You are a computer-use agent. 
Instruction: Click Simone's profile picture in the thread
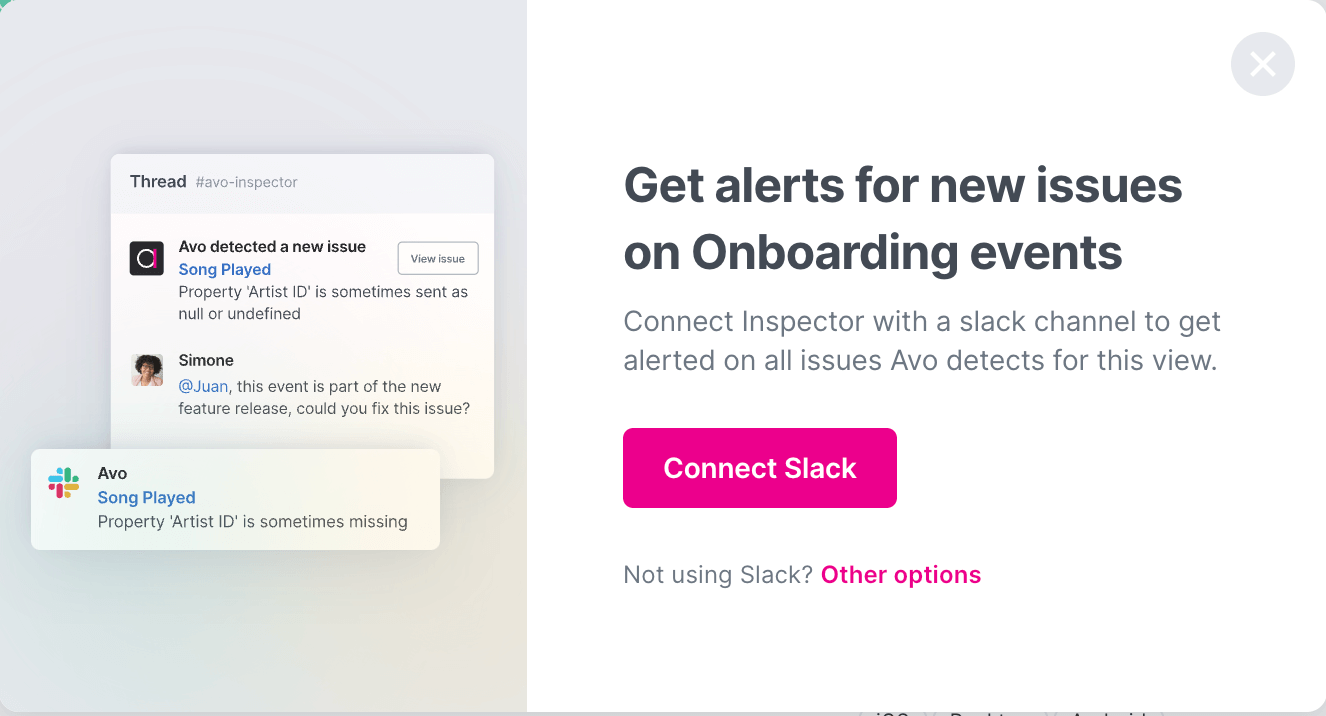(x=147, y=370)
